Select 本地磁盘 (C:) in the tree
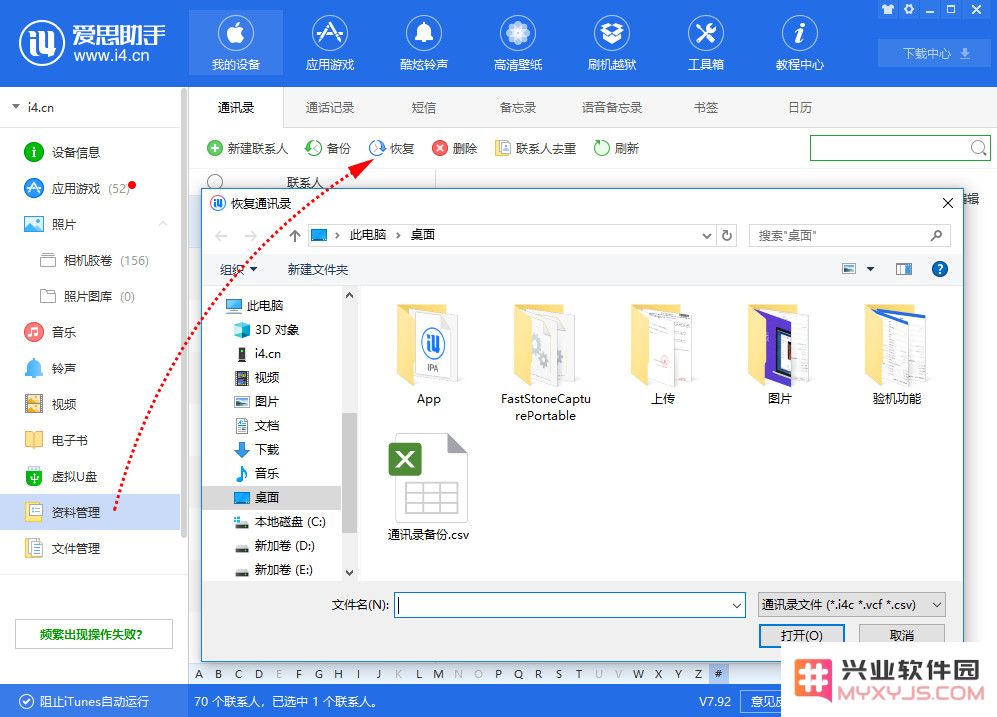 pyautogui.click(x=280, y=521)
